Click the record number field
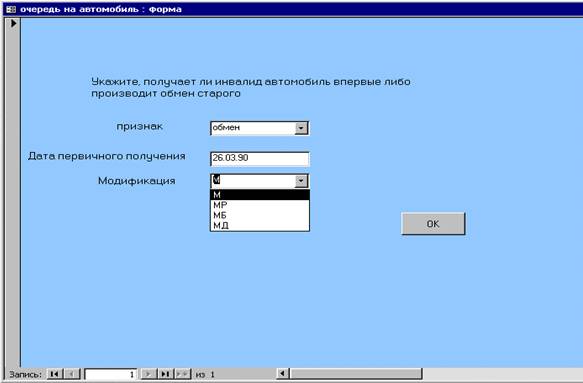Viewport: 583px width, 383px height. (x=110, y=374)
